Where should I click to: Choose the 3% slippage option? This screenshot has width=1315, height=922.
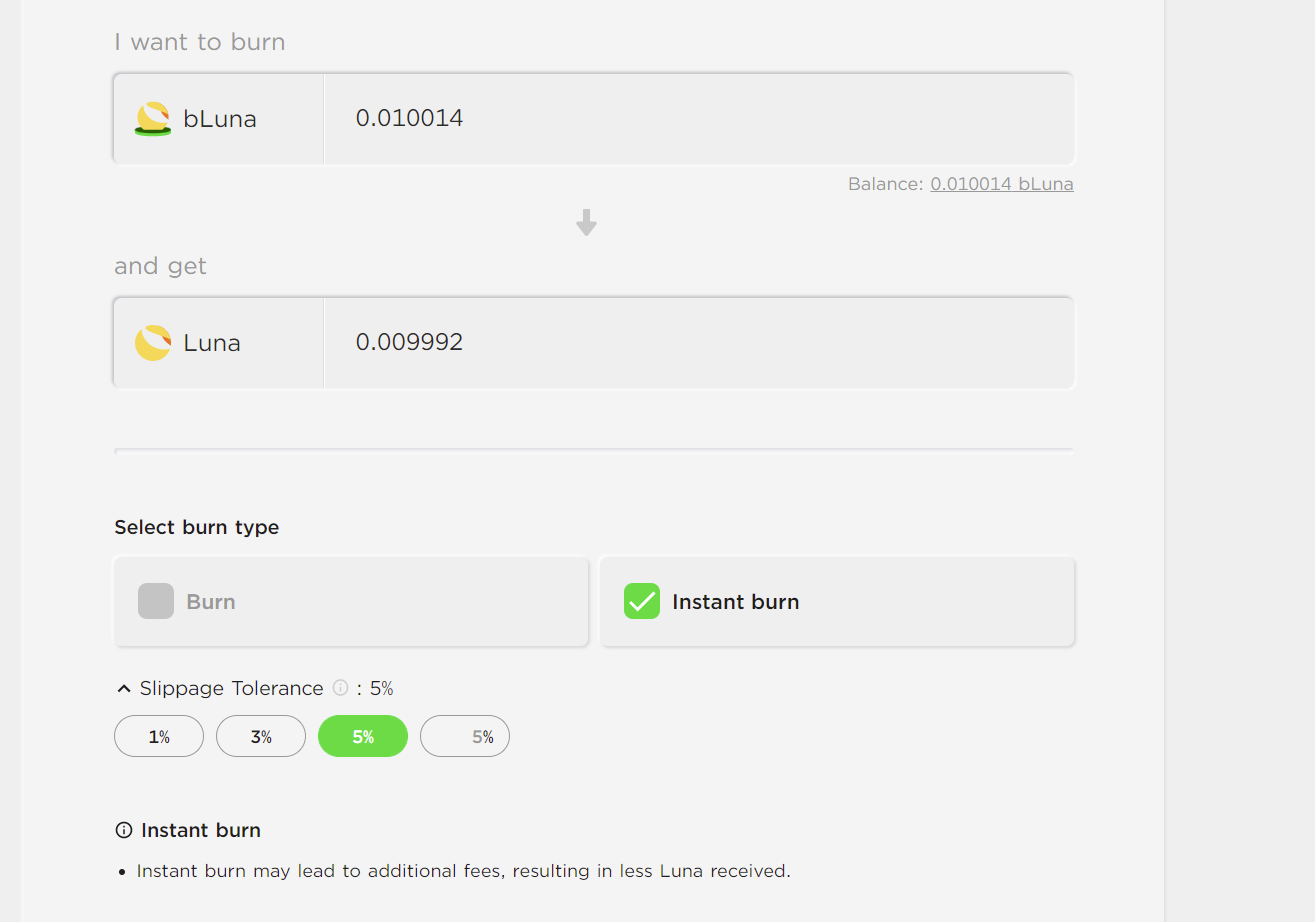(261, 737)
